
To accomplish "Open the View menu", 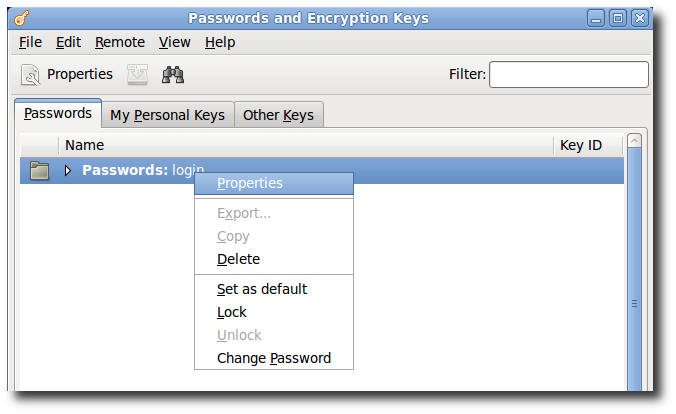I will [175, 42].
